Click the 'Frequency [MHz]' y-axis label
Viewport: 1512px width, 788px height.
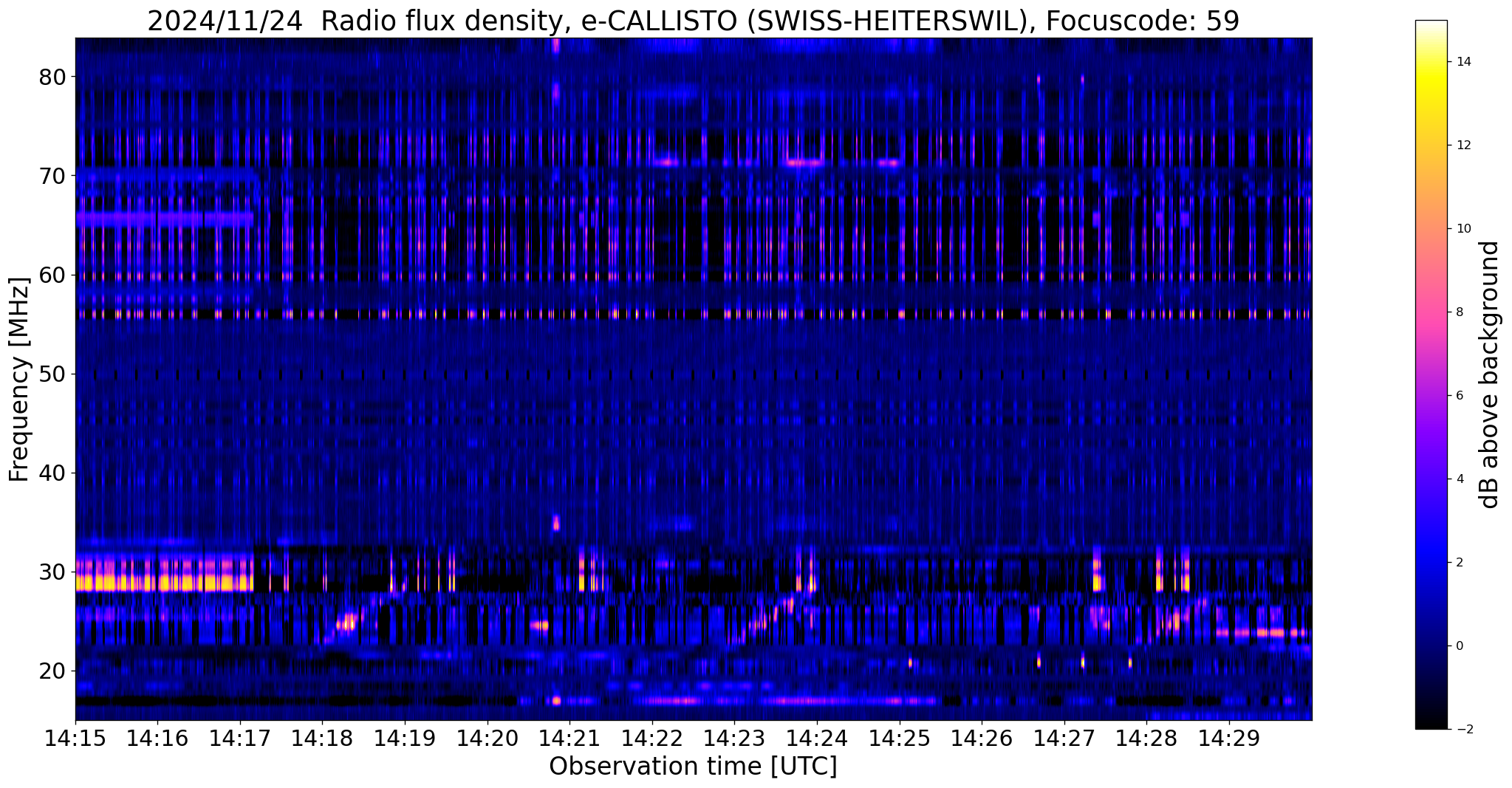[x=20, y=380]
